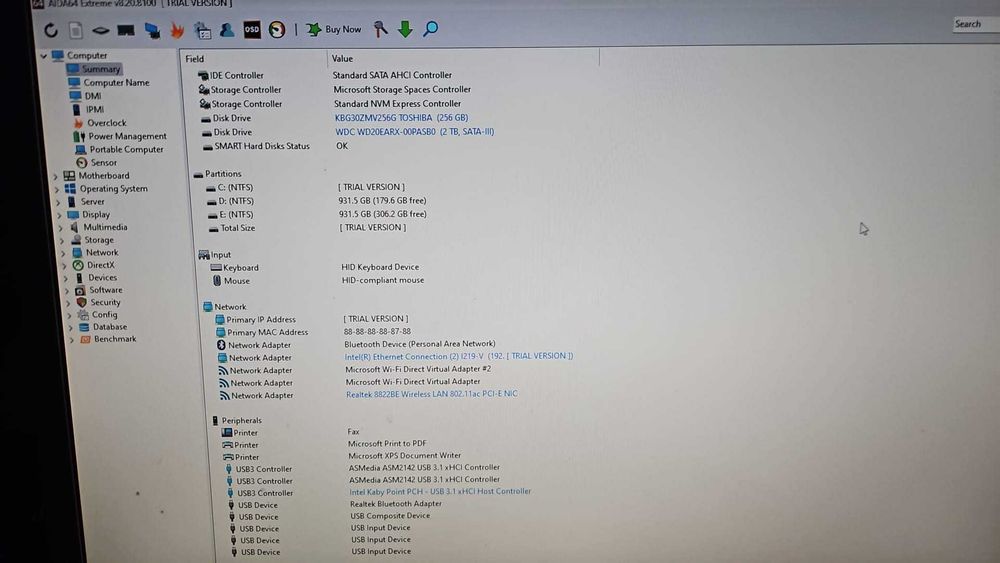Click the Buy Now button

click(334, 29)
